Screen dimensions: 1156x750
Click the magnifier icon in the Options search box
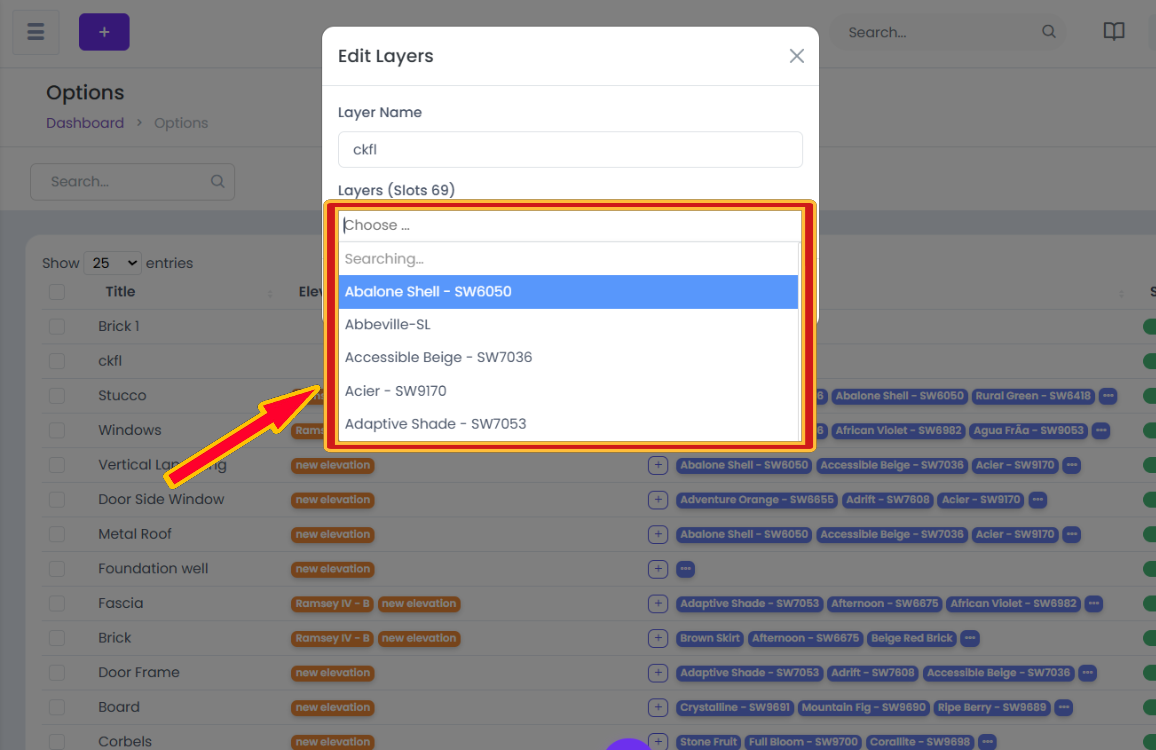pyautogui.click(x=217, y=181)
